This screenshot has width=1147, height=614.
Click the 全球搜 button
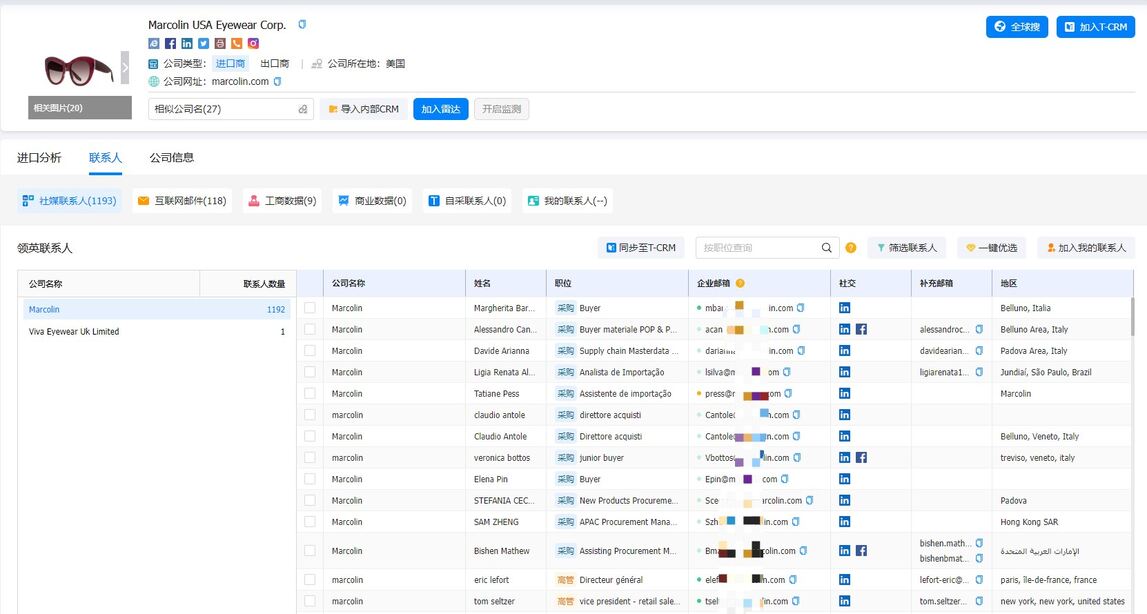[1017, 26]
